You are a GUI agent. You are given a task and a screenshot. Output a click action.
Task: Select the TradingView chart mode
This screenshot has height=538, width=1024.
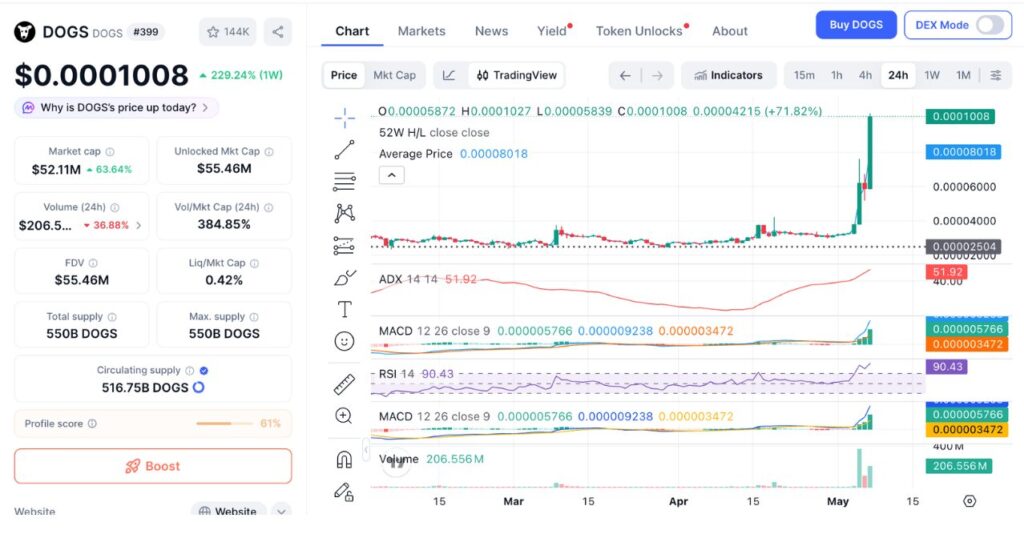point(517,75)
